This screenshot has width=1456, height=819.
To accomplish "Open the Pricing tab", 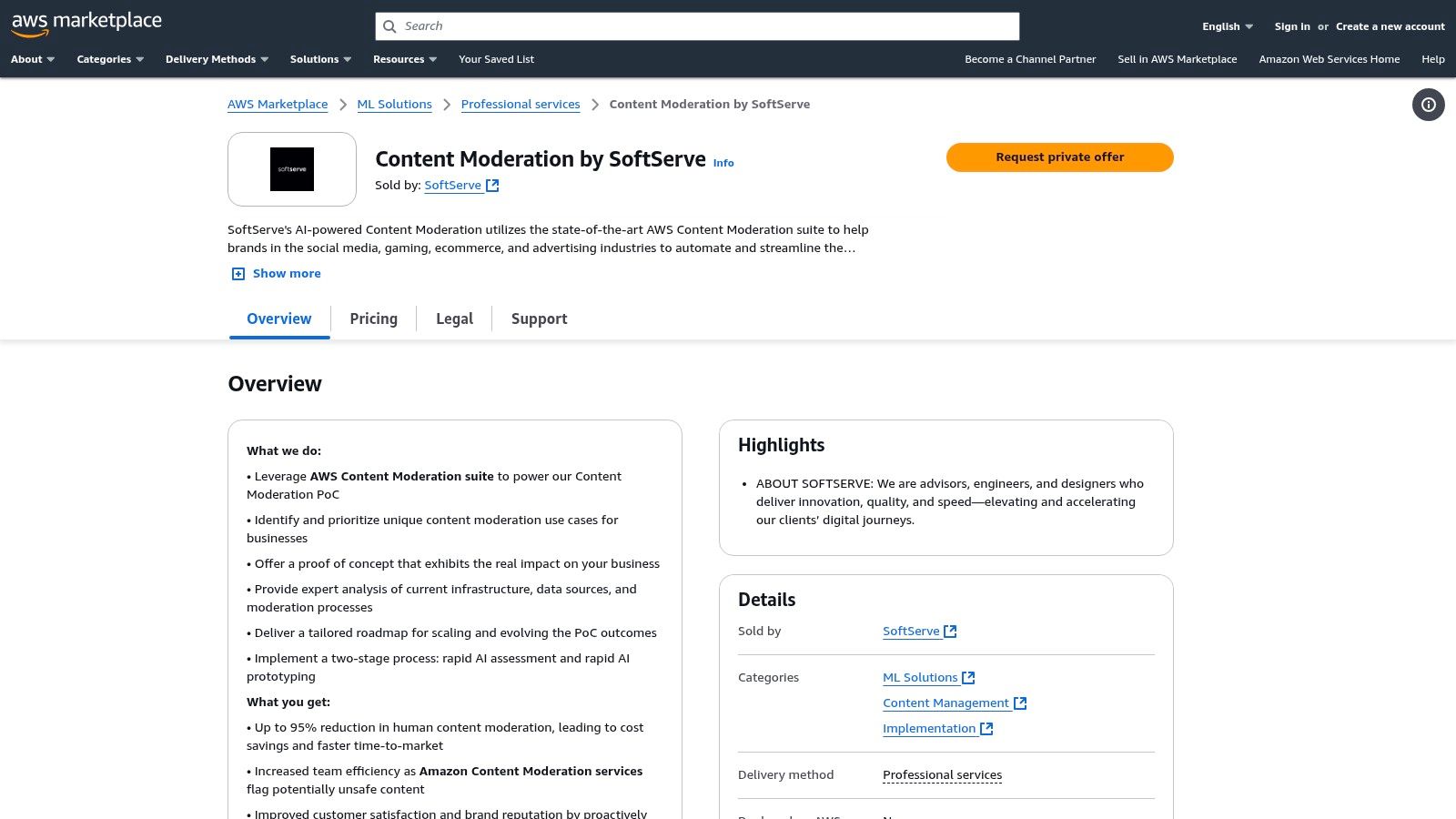I will click(374, 318).
